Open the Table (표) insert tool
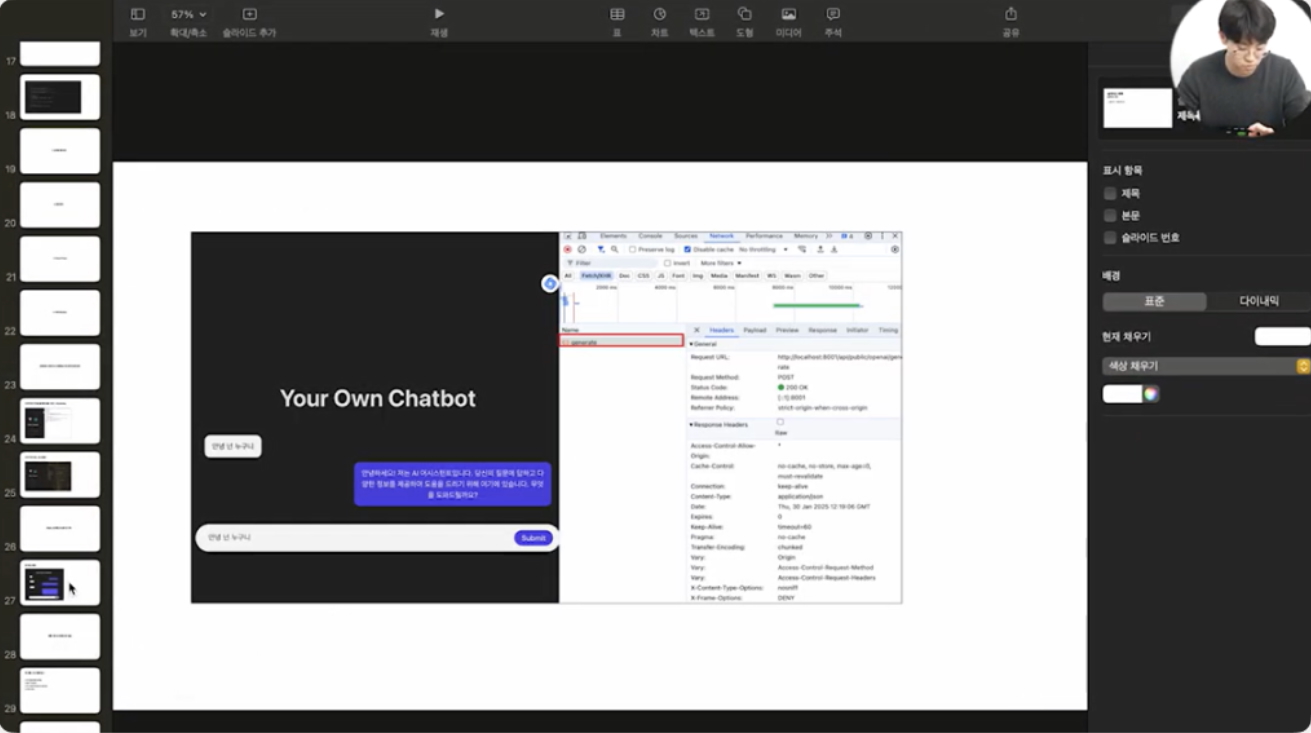 617,15
